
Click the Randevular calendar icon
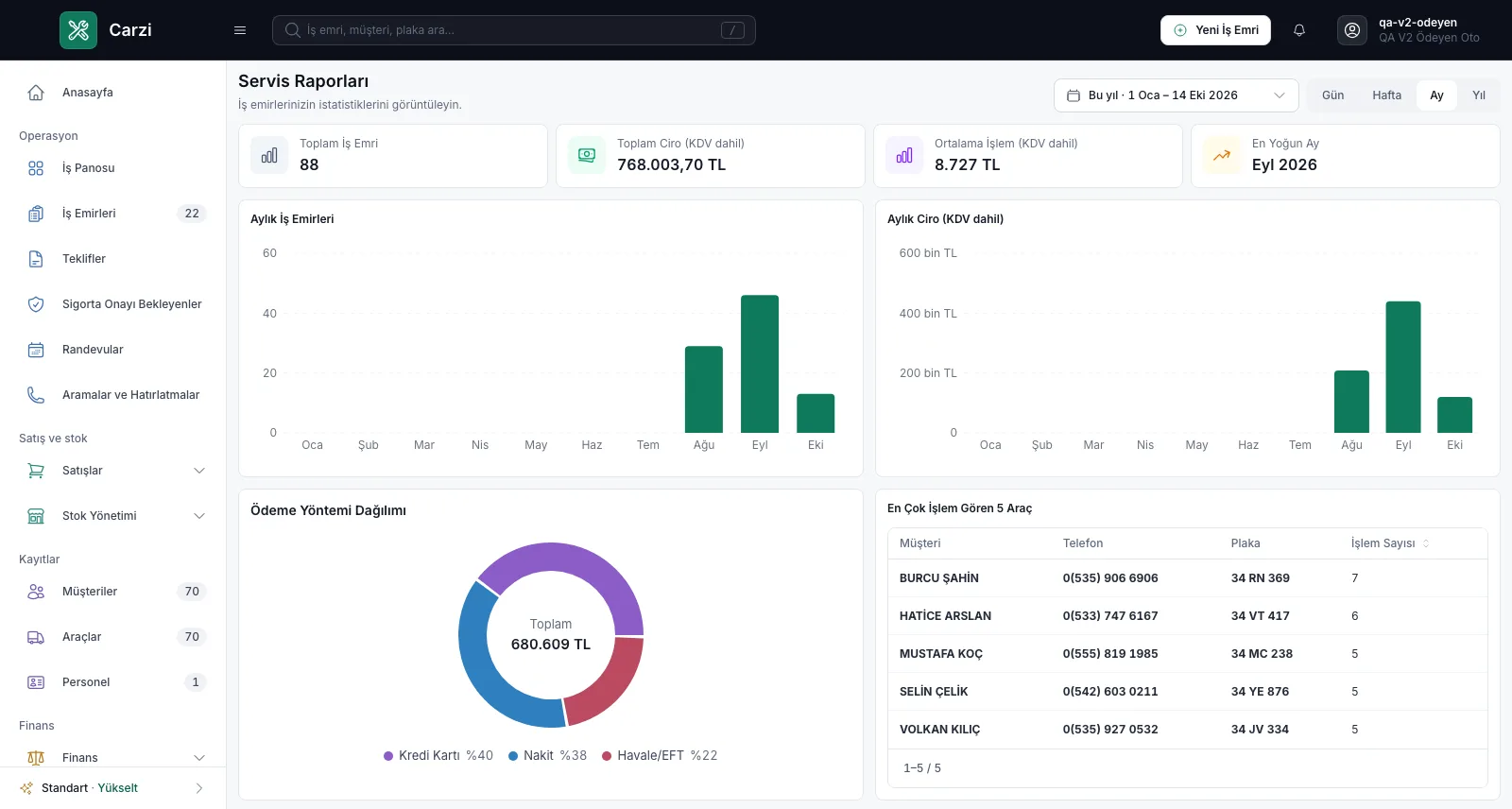36,350
